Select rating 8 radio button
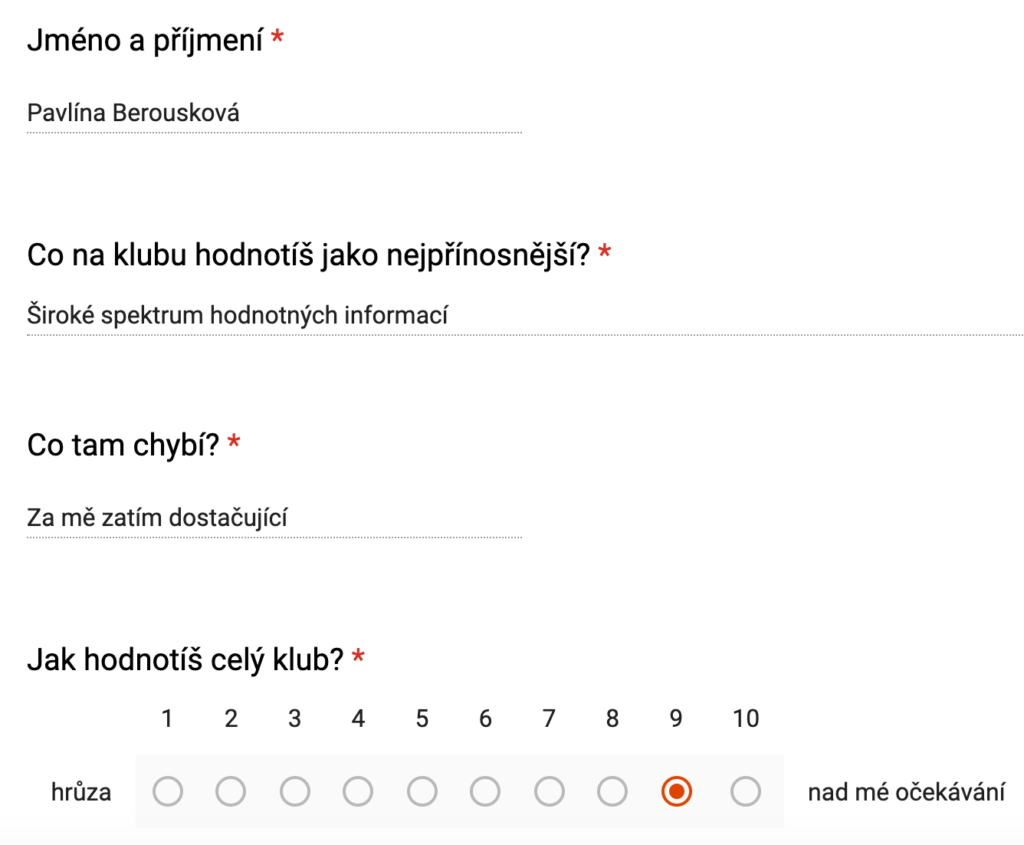 (612, 791)
